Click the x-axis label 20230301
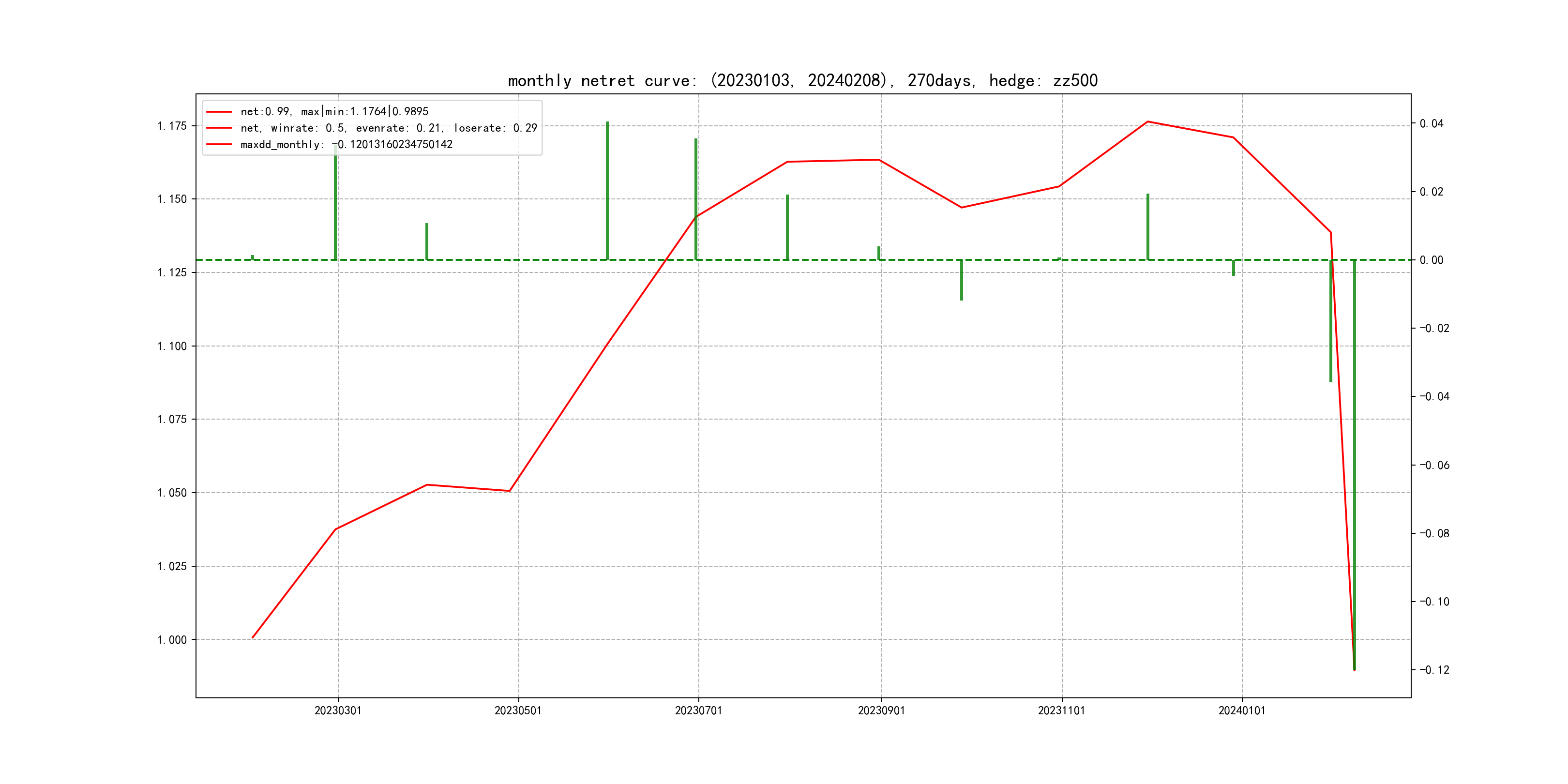The width and height of the screenshot is (1568, 784). point(338,711)
